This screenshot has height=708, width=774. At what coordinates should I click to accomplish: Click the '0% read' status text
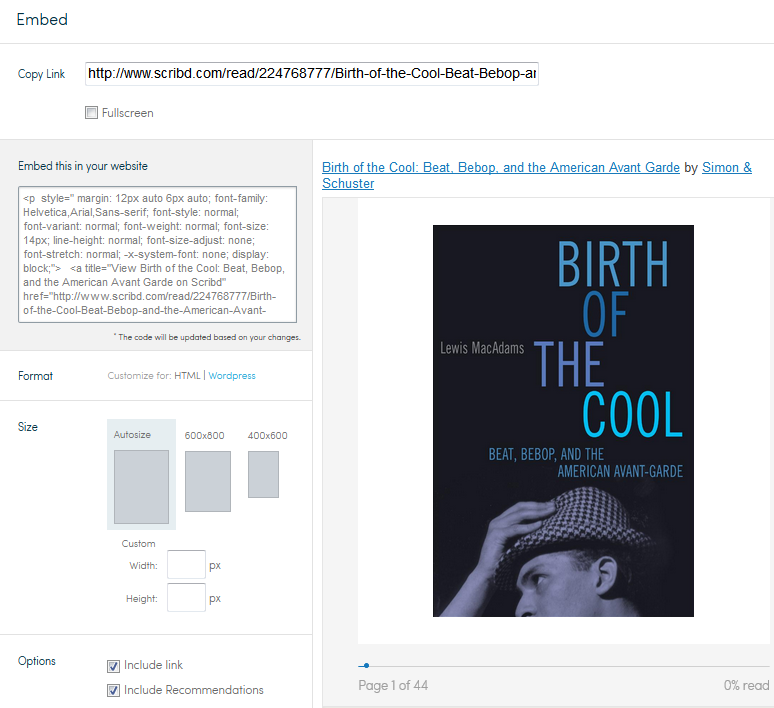(x=746, y=685)
